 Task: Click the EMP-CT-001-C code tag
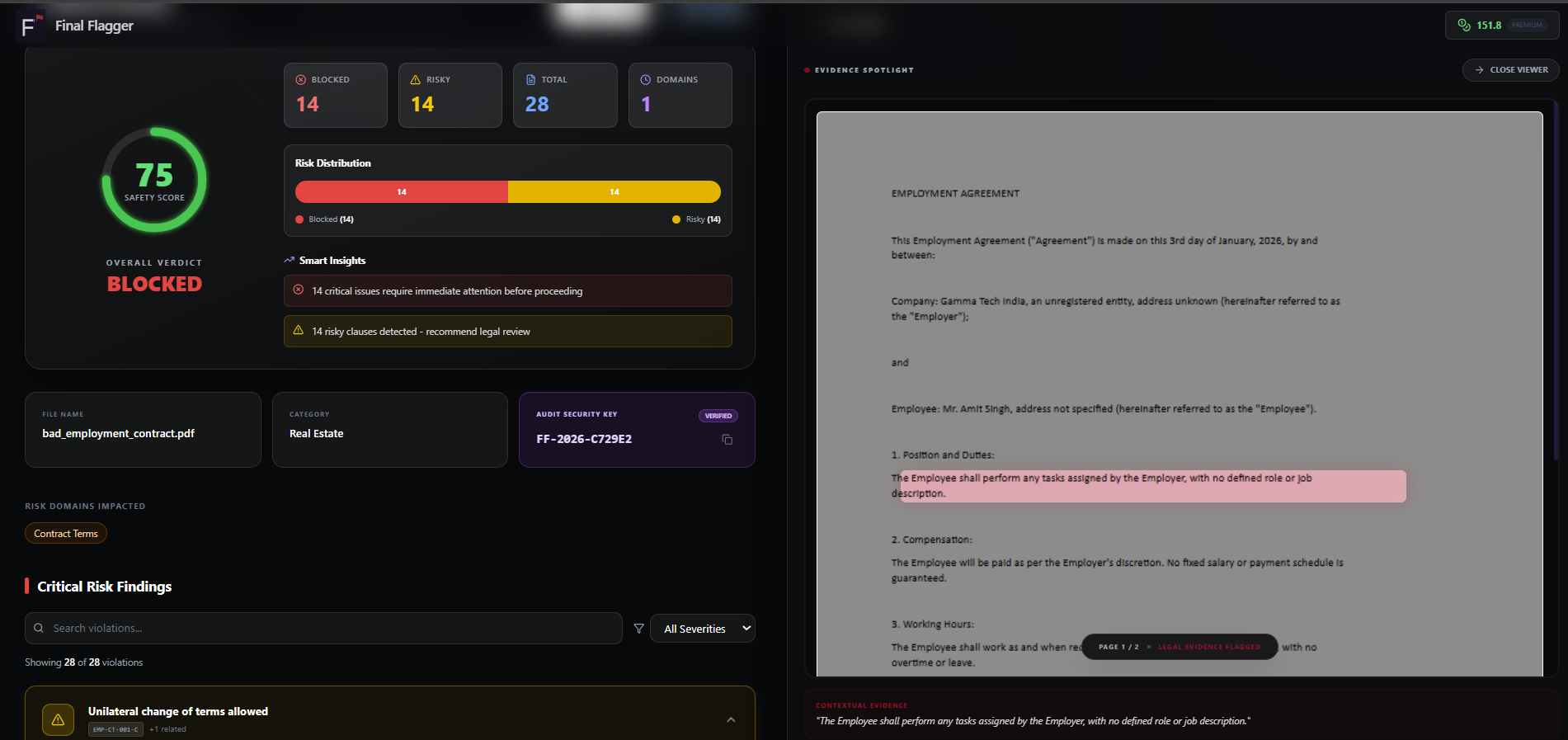[115, 729]
